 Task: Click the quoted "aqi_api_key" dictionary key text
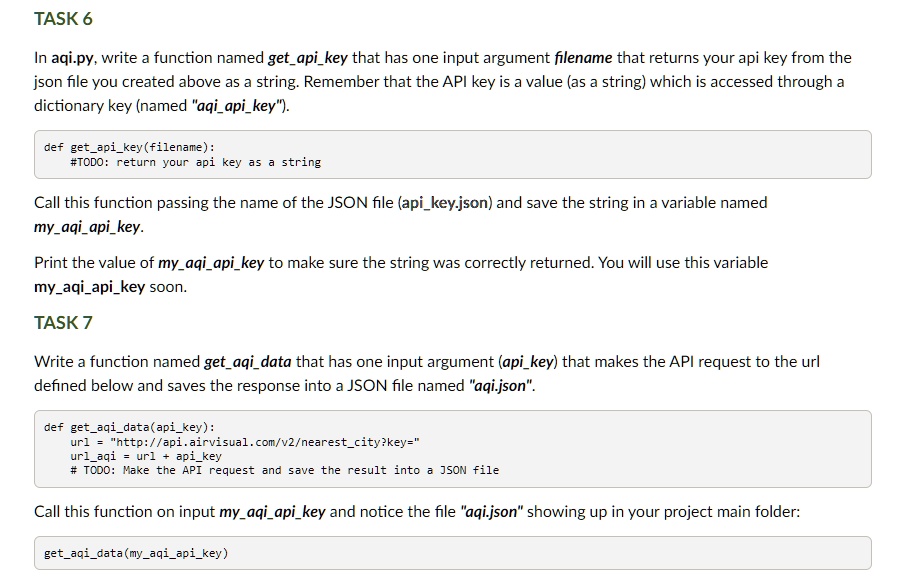[238, 106]
